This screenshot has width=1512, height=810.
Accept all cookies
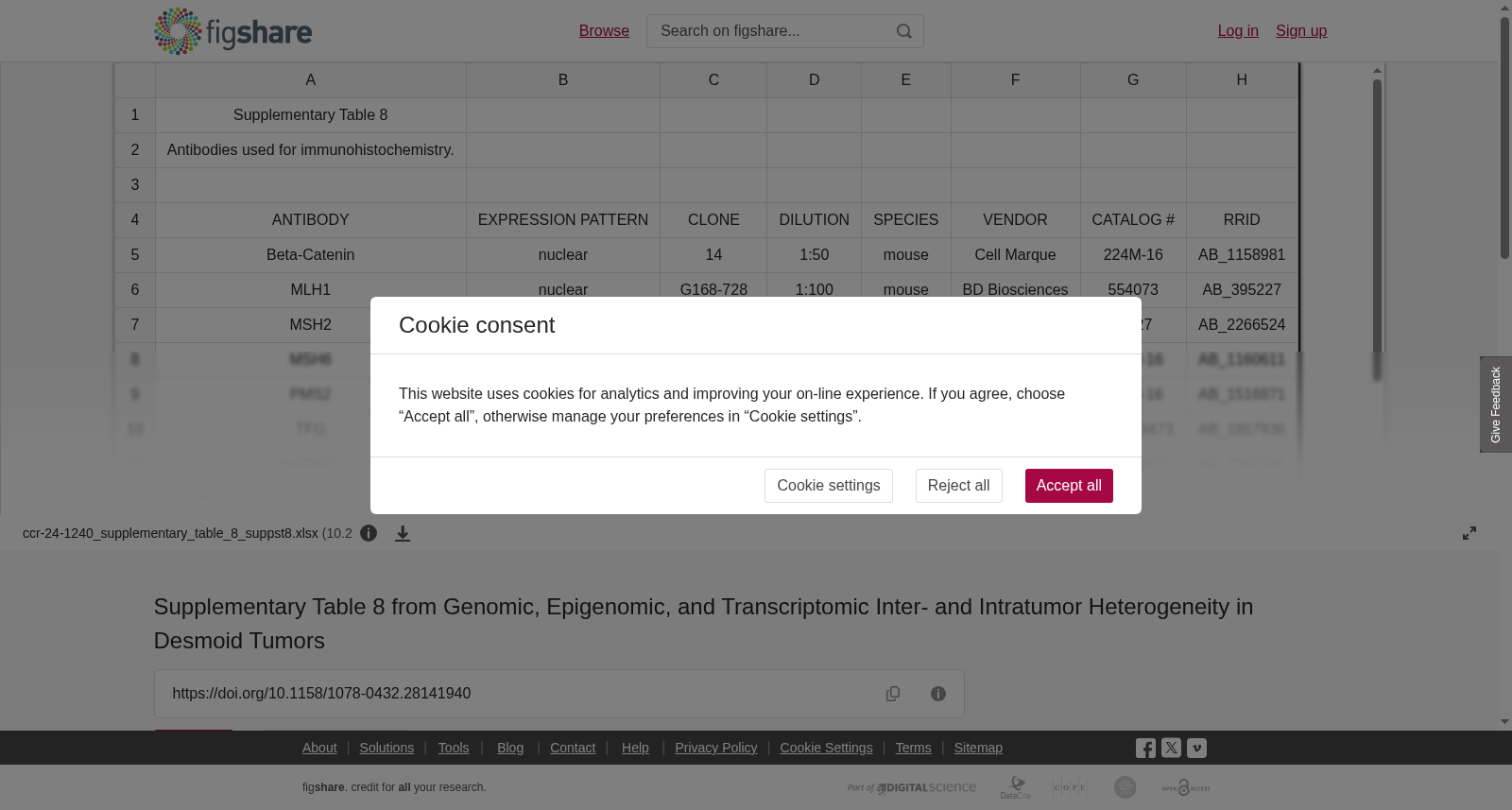(1069, 486)
